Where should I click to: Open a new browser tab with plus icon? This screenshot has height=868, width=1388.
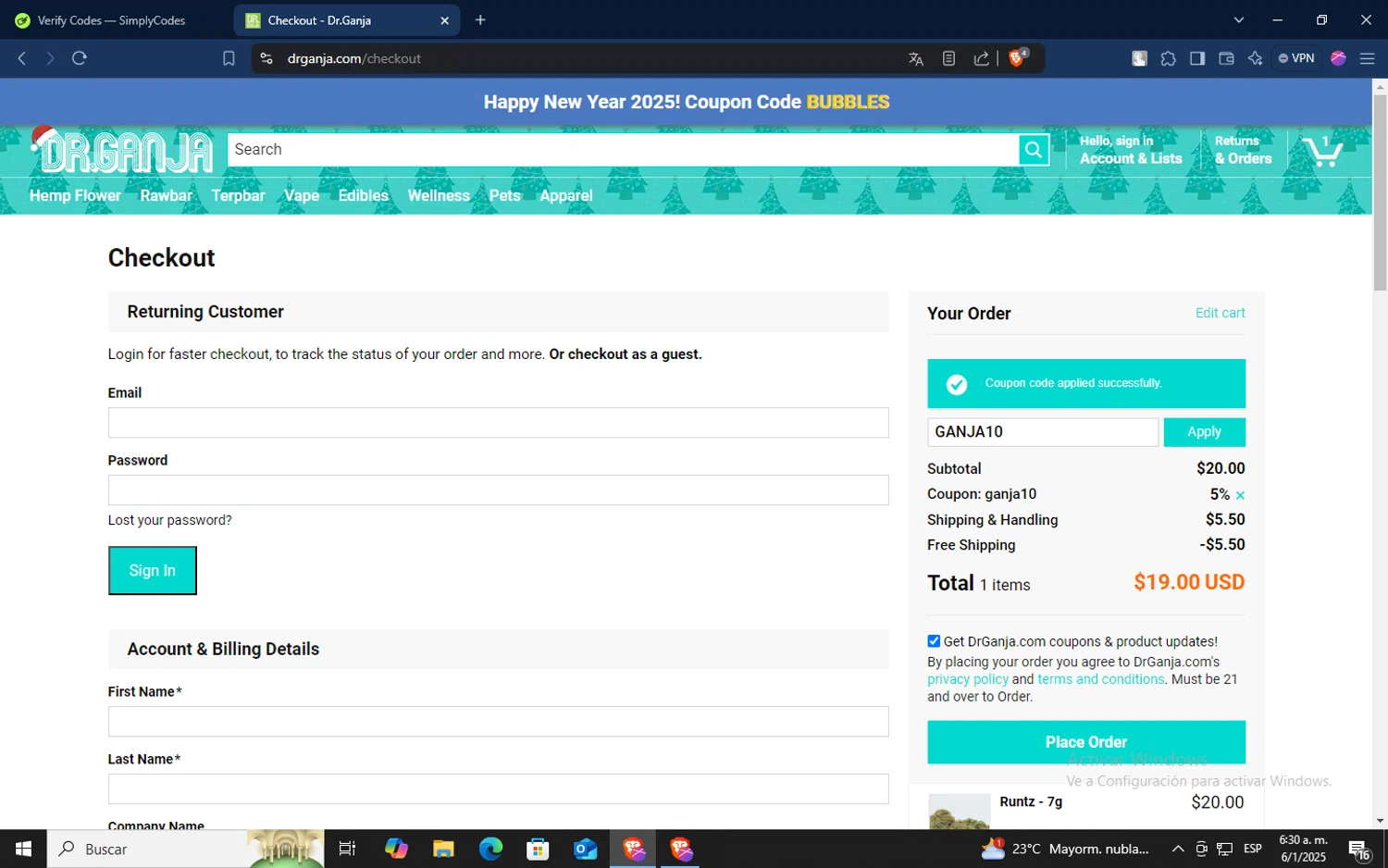click(x=480, y=19)
